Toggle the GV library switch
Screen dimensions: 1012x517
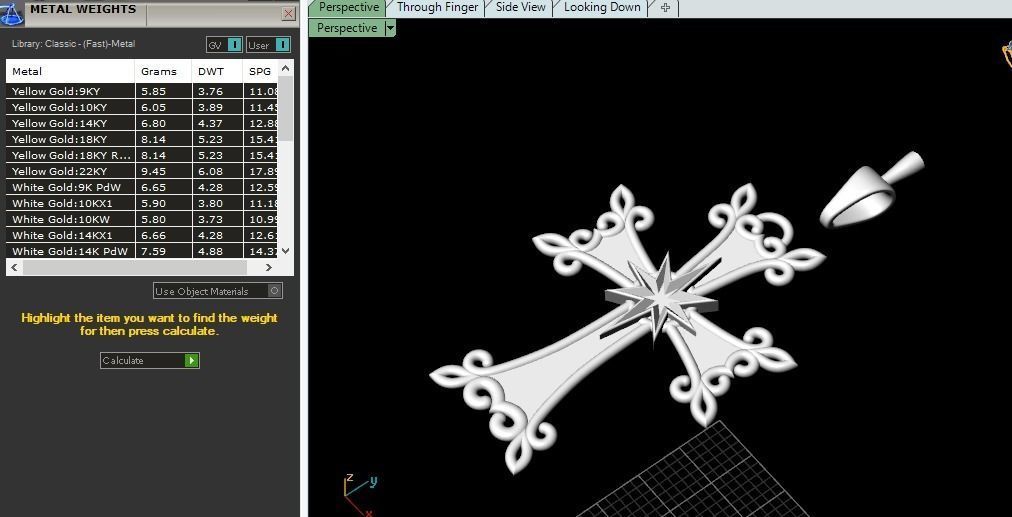pyautogui.click(x=225, y=45)
